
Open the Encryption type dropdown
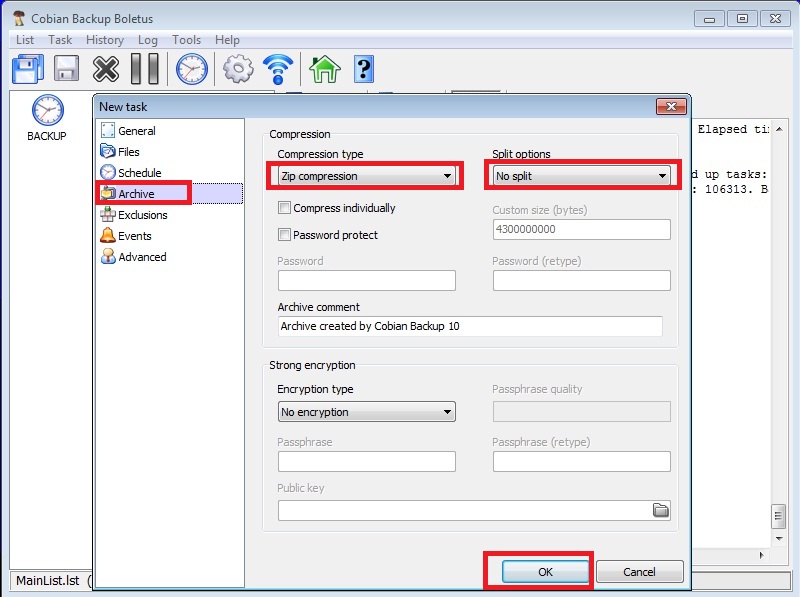click(366, 412)
